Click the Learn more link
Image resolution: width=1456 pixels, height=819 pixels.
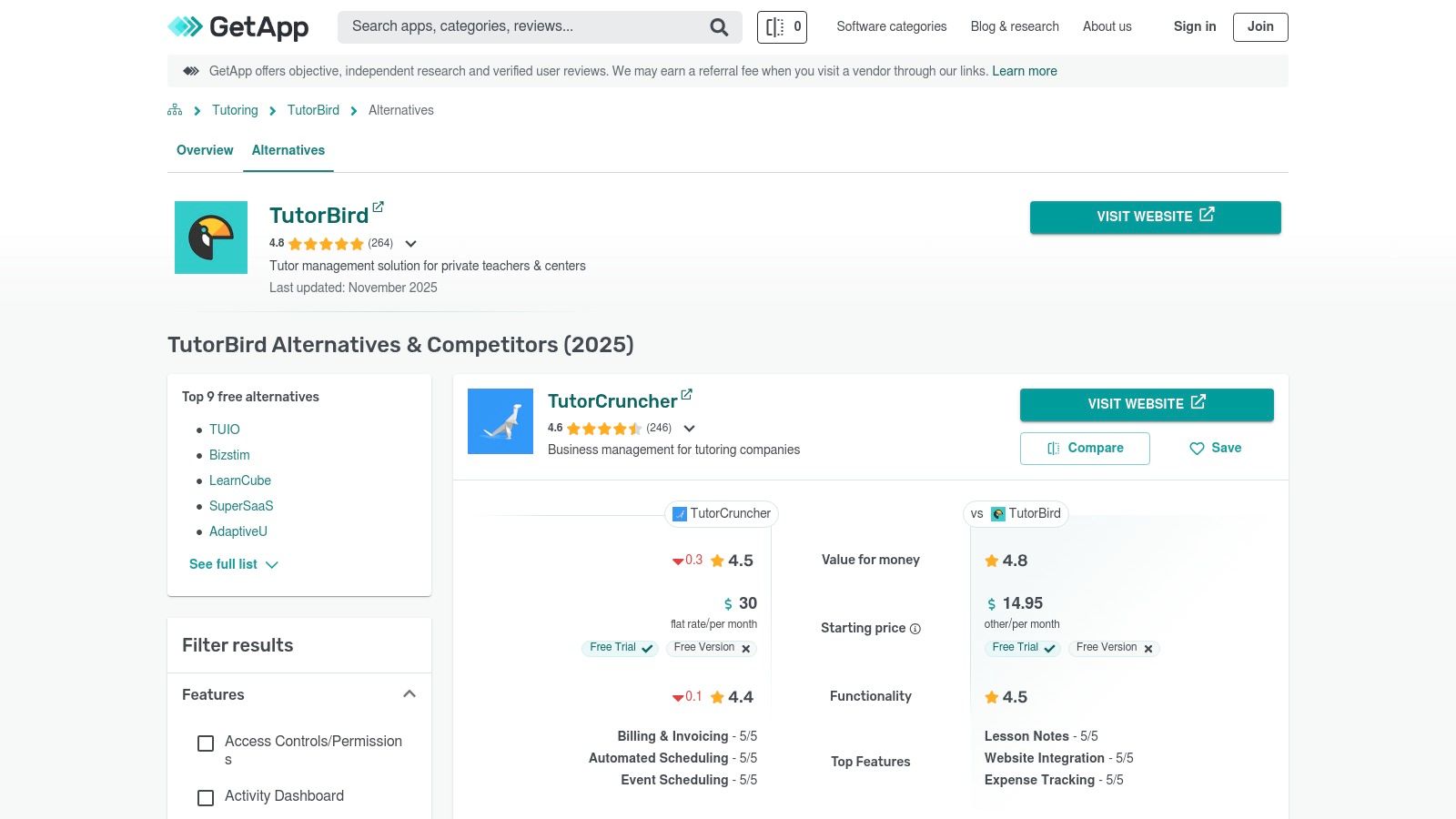(x=1025, y=70)
